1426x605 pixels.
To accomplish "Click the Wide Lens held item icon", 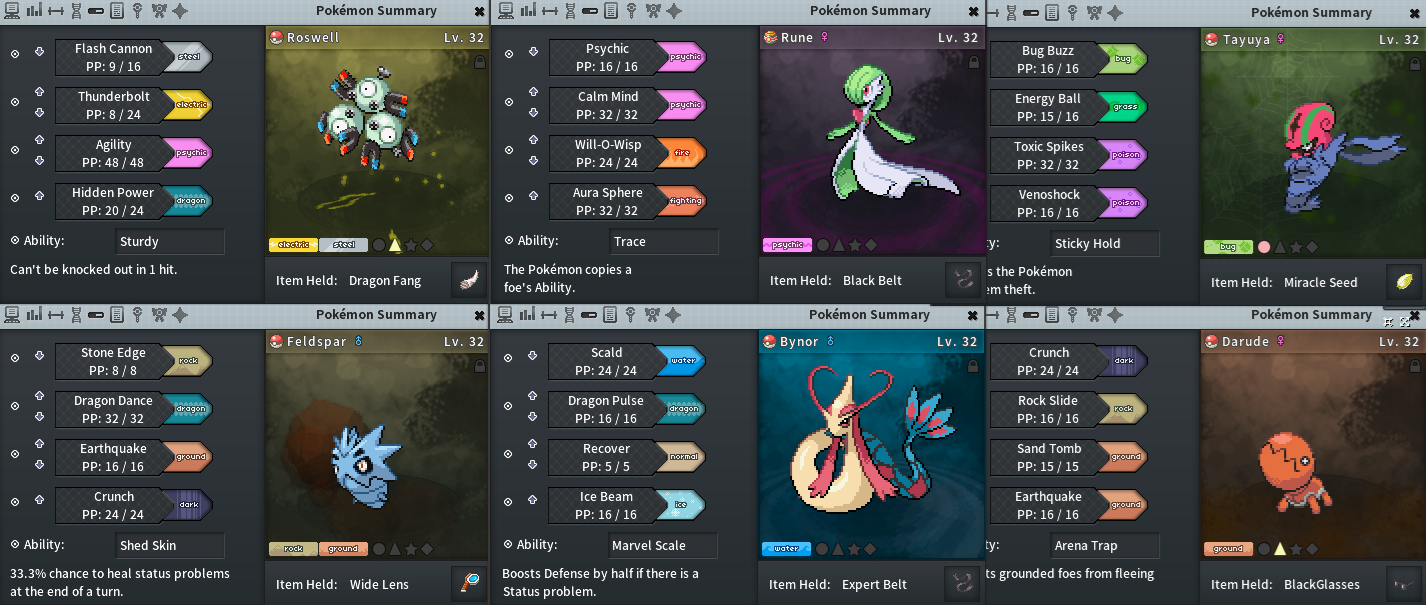I will tap(469, 584).
